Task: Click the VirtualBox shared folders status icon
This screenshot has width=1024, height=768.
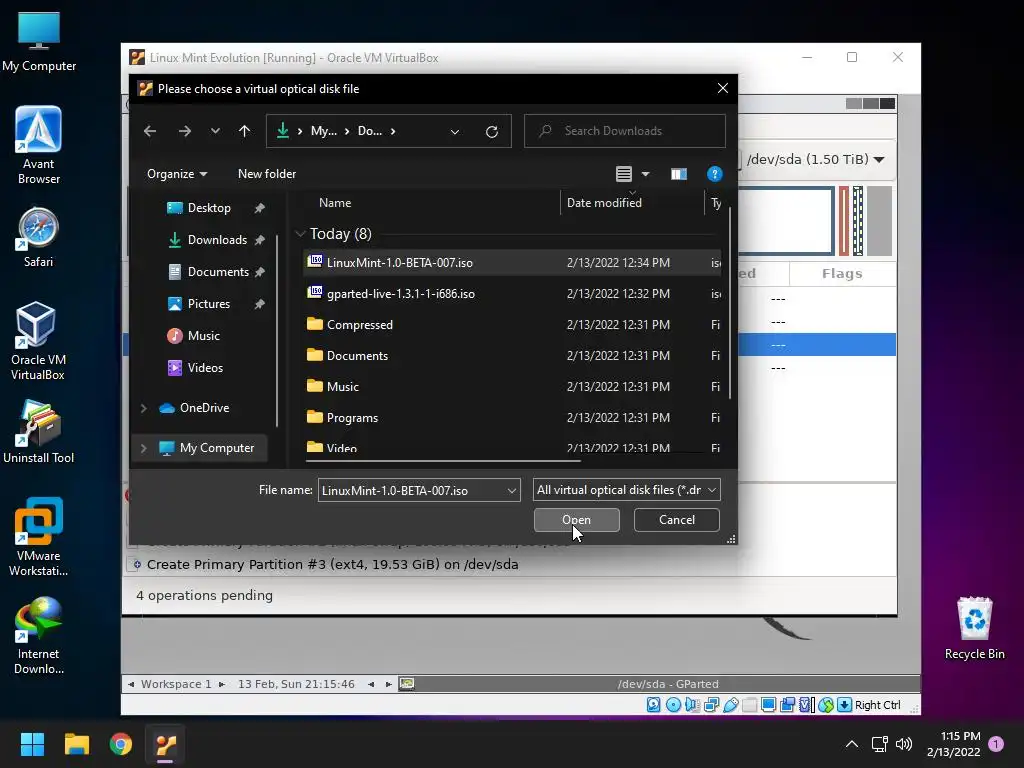Action: (x=750, y=705)
